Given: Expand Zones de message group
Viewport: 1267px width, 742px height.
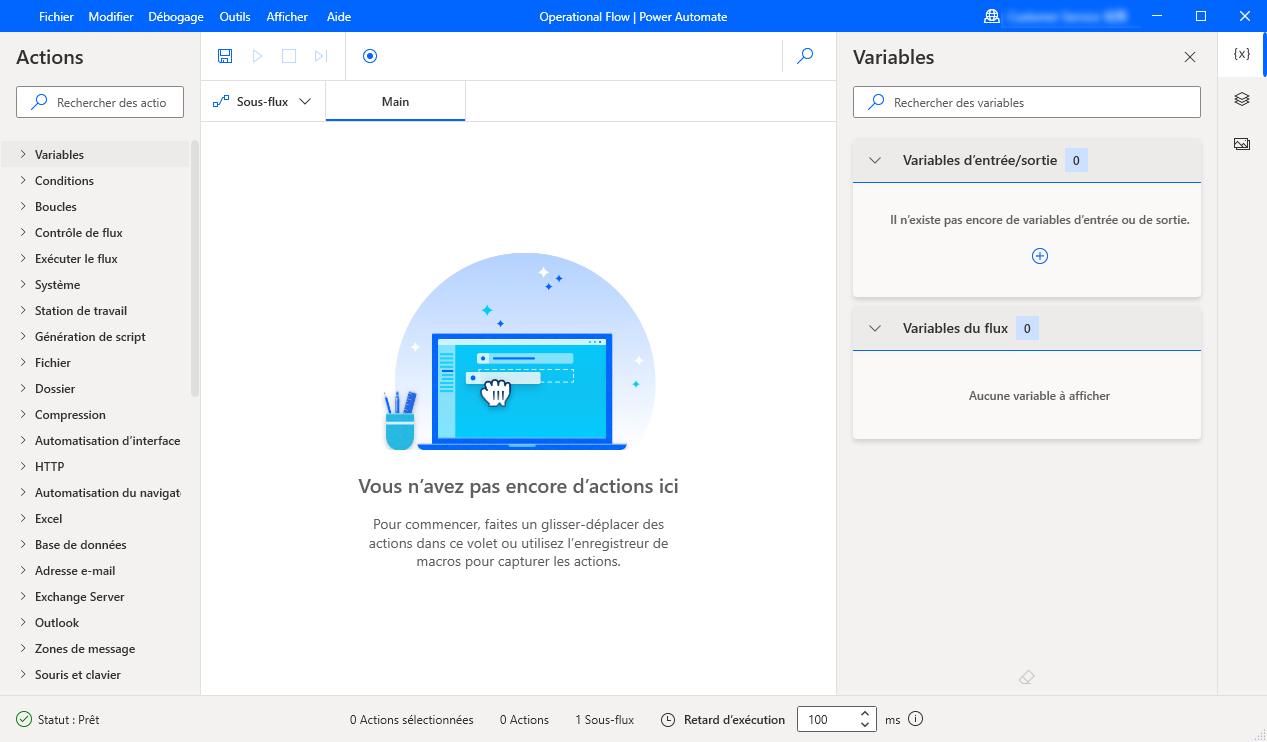Looking at the screenshot, I should pos(23,649).
